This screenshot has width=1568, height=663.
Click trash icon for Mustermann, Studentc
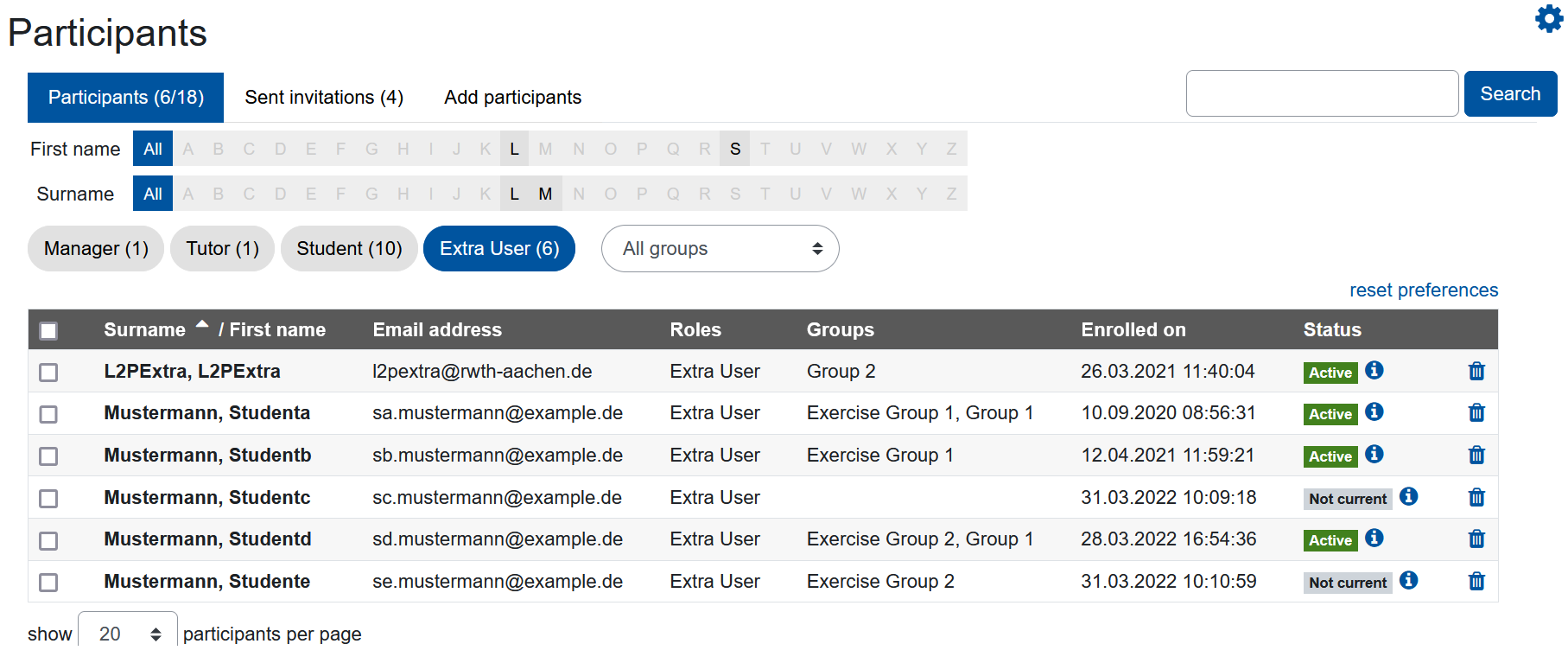coord(1476,498)
